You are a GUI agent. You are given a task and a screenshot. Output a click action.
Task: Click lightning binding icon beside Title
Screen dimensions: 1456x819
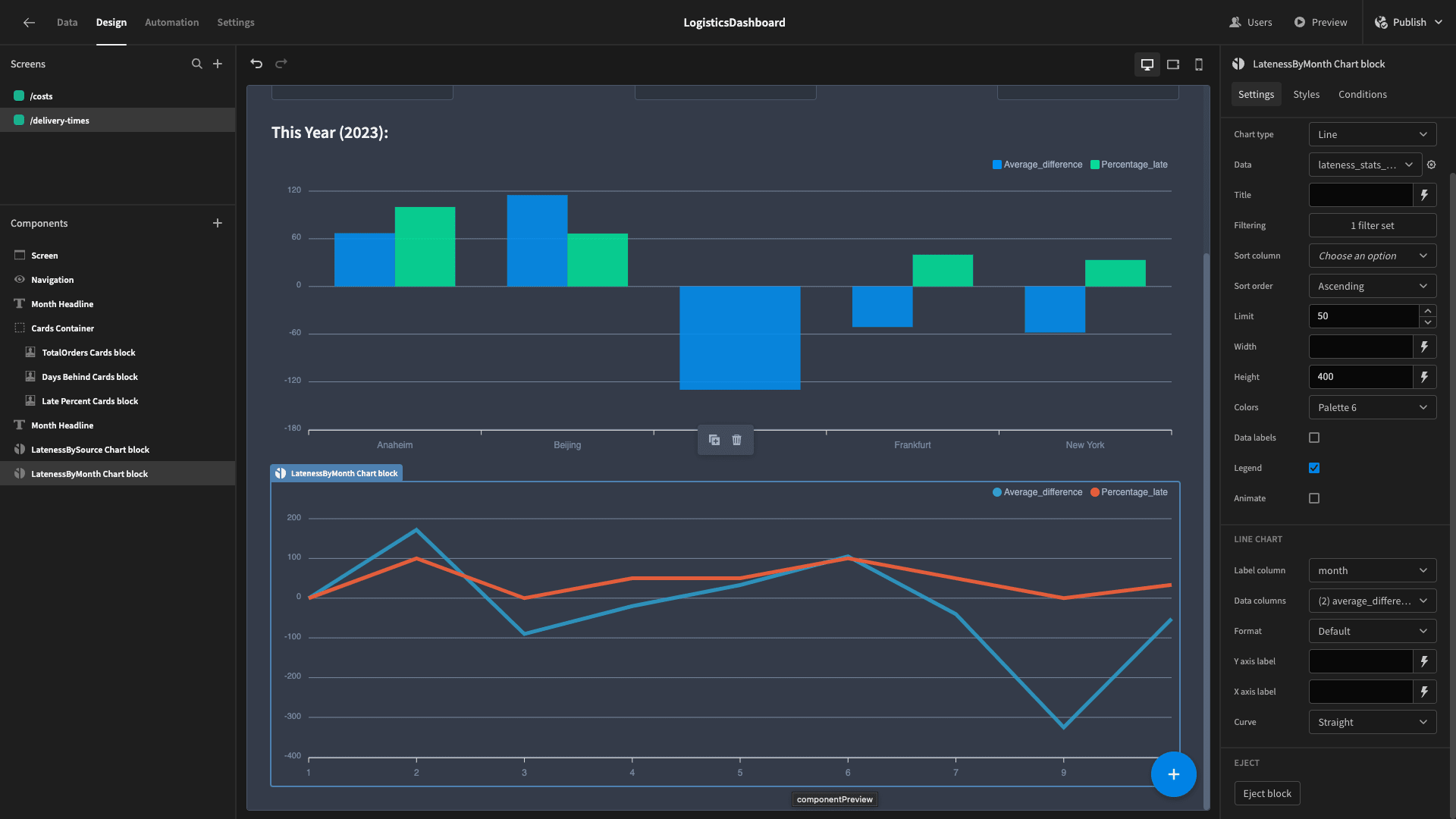pos(1425,195)
